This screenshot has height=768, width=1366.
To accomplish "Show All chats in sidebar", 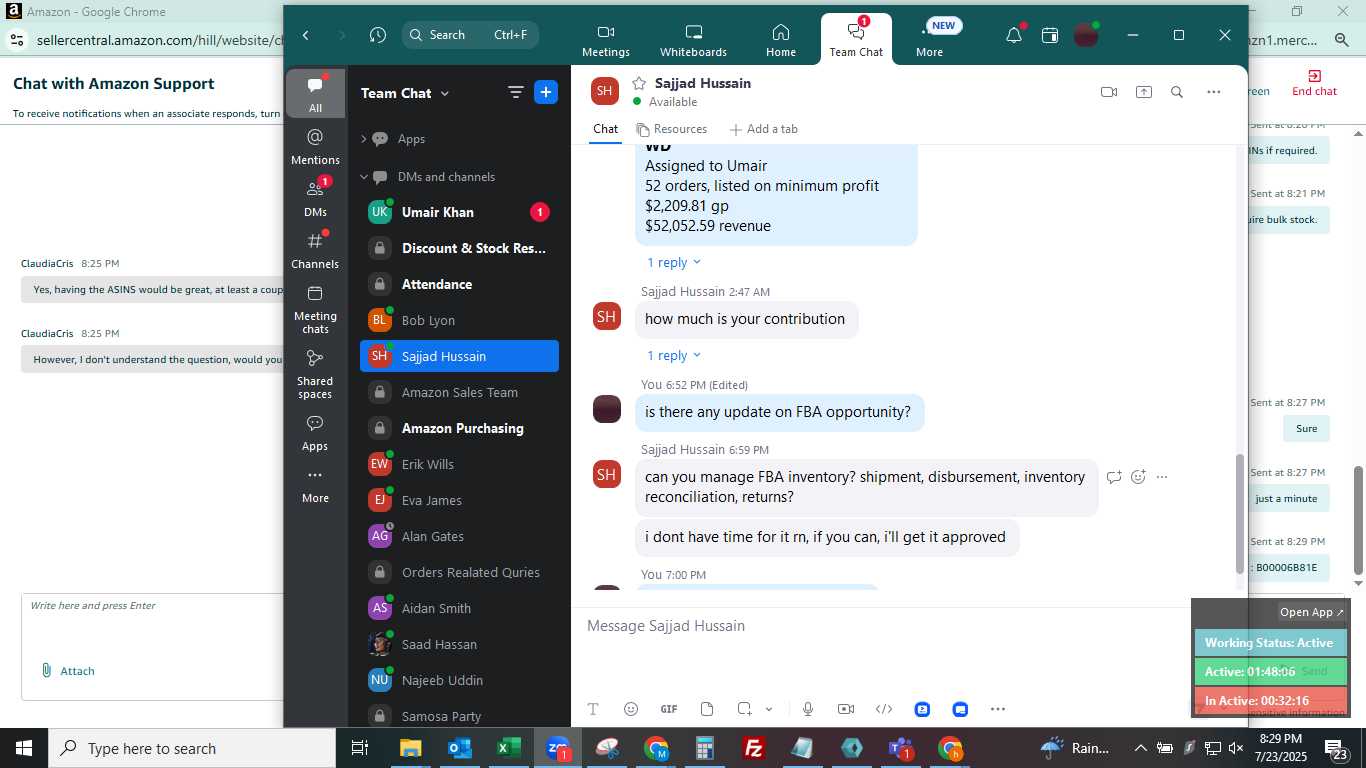I will 315,94.
